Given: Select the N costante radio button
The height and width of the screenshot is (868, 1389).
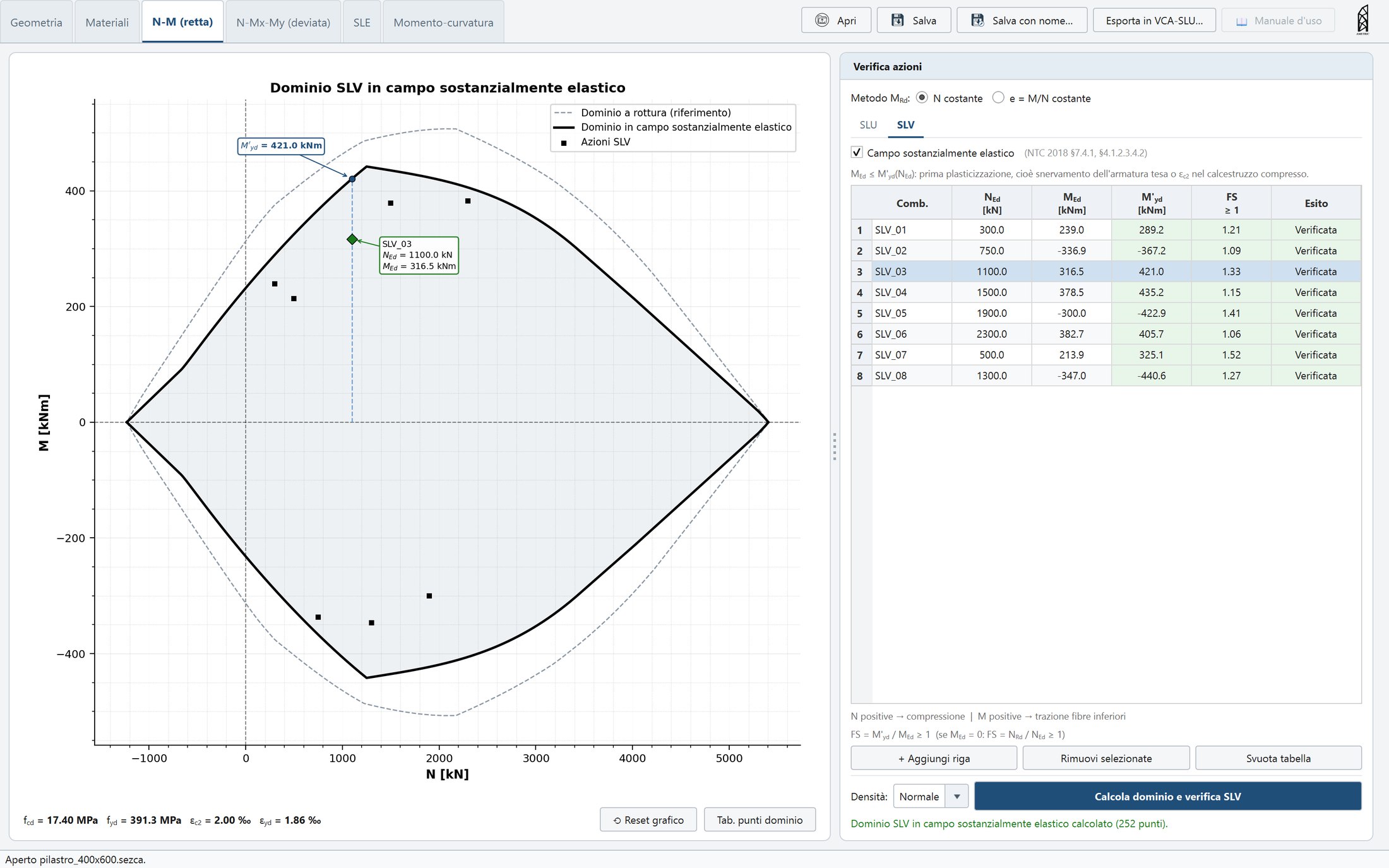Looking at the screenshot, I should [x=922, y=98].
